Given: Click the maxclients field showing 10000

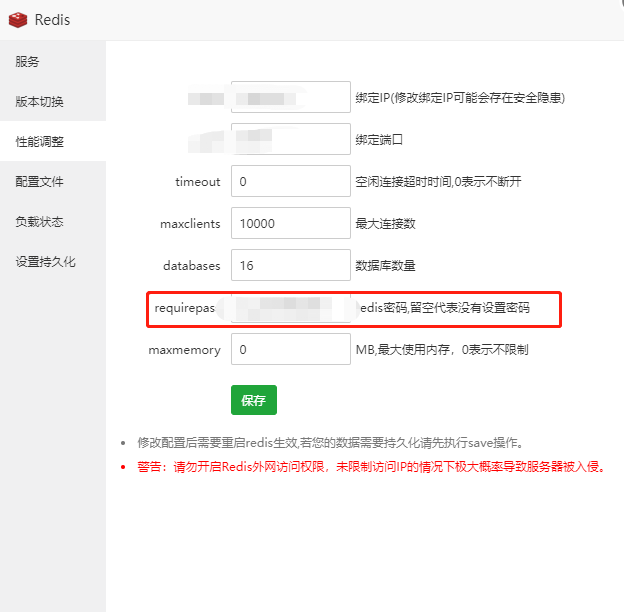Looking at the screenshot, I should 291,223.
